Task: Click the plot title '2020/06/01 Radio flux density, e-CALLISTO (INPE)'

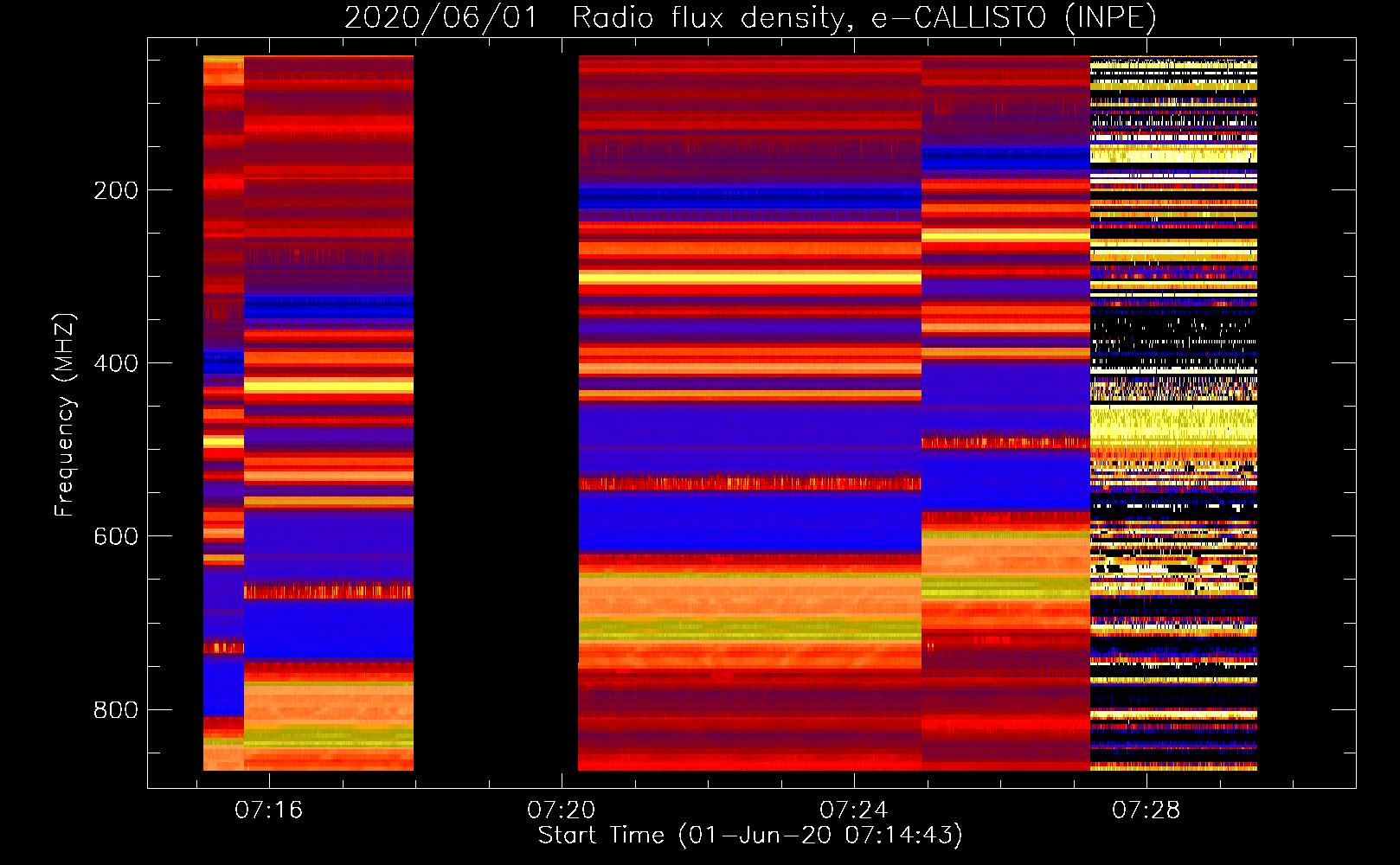Action: [750, 17]
